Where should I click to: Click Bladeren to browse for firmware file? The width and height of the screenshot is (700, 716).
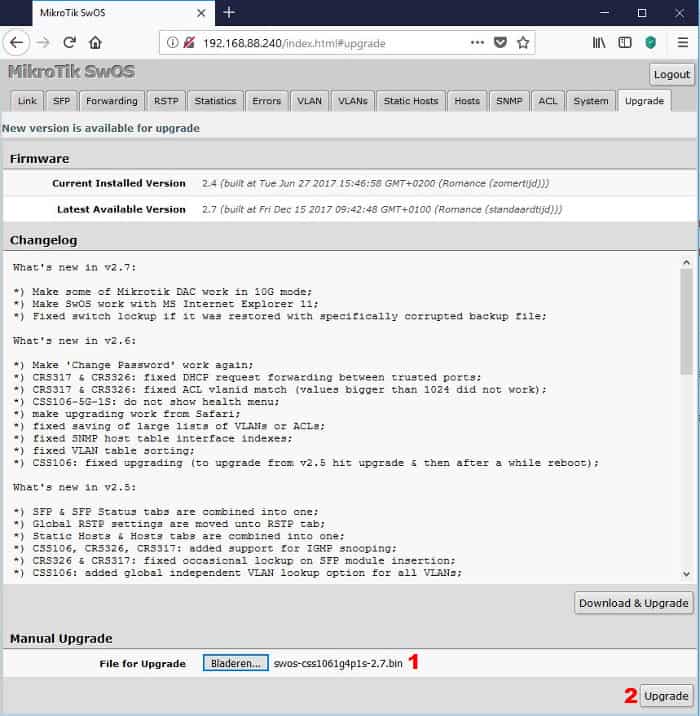point(236,663)
